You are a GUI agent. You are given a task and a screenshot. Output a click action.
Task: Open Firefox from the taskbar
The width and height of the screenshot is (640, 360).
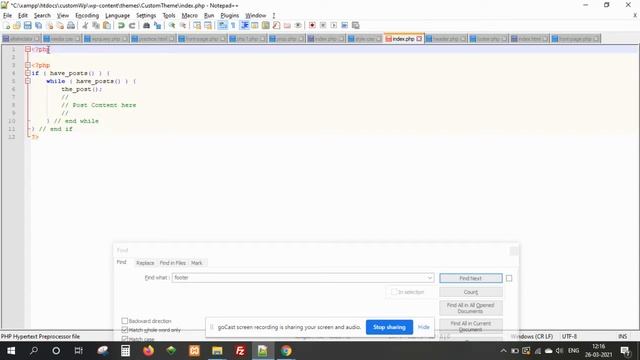pyautogui.click(x=148, y=351)
